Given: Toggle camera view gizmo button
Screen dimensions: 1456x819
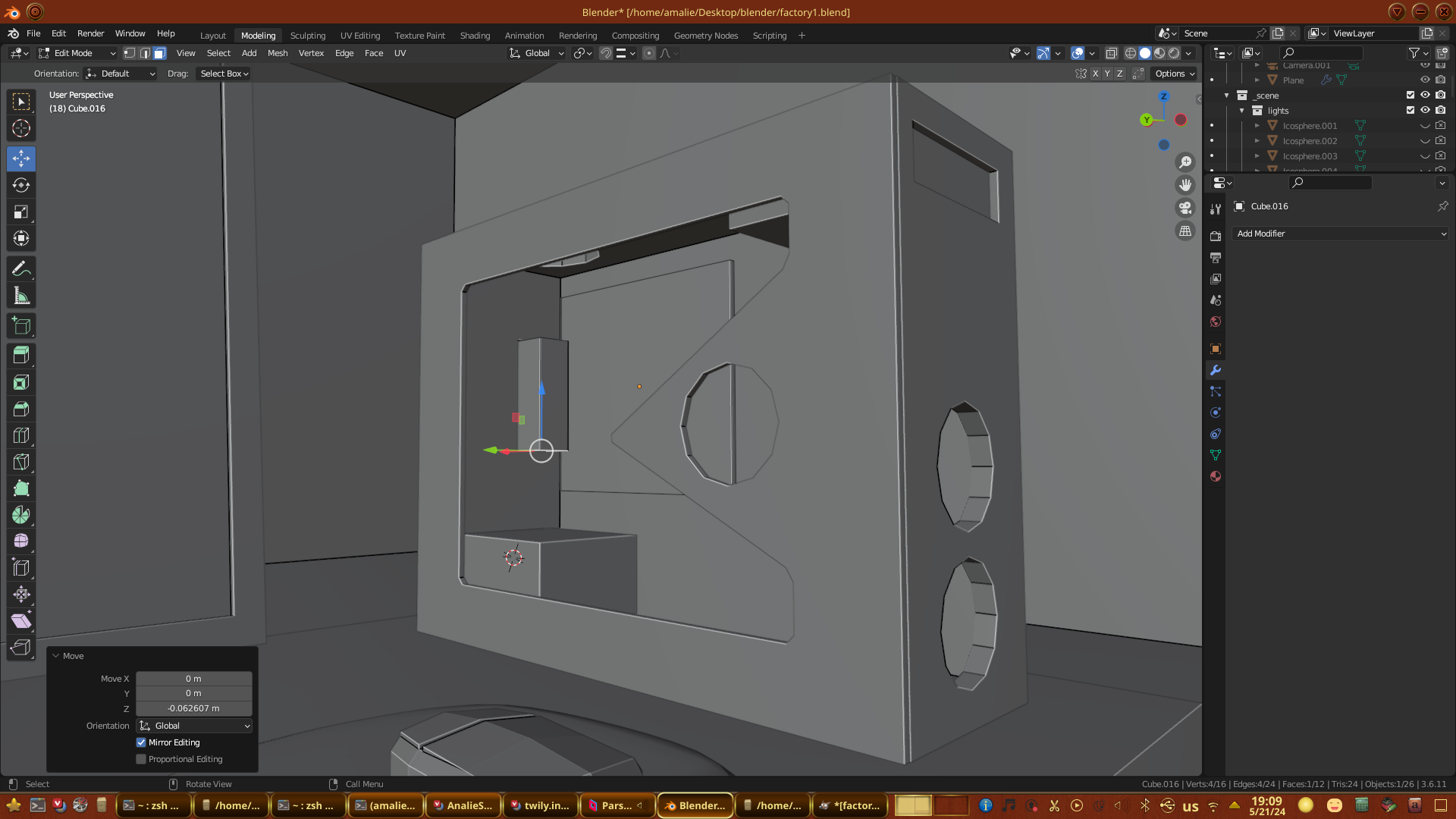Looking at the screenshot, I should point(1185,208).
